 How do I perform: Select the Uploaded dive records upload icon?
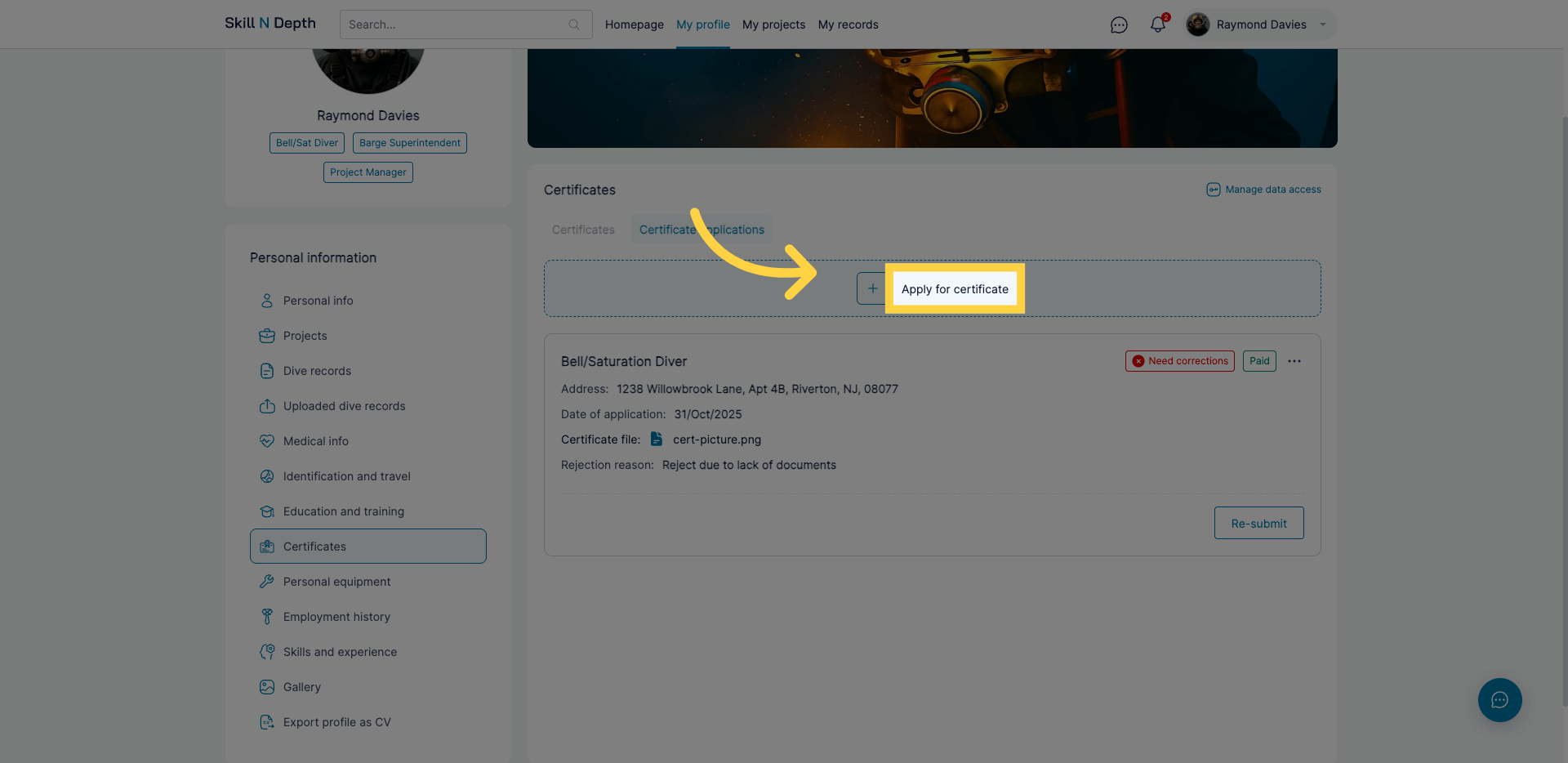click(267, 405)
